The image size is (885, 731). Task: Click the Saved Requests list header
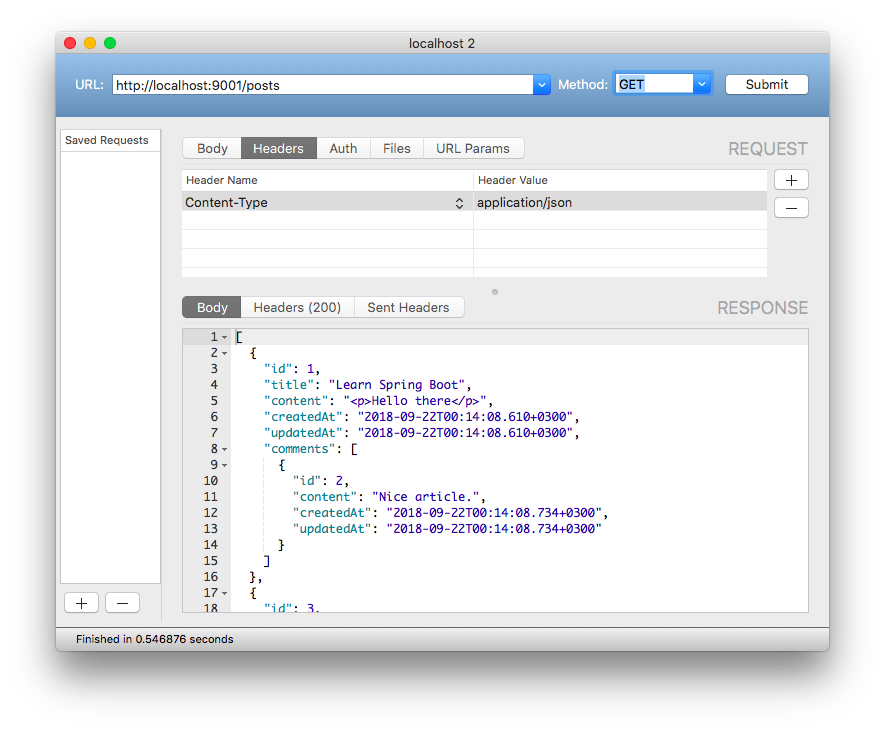[111, 141]
